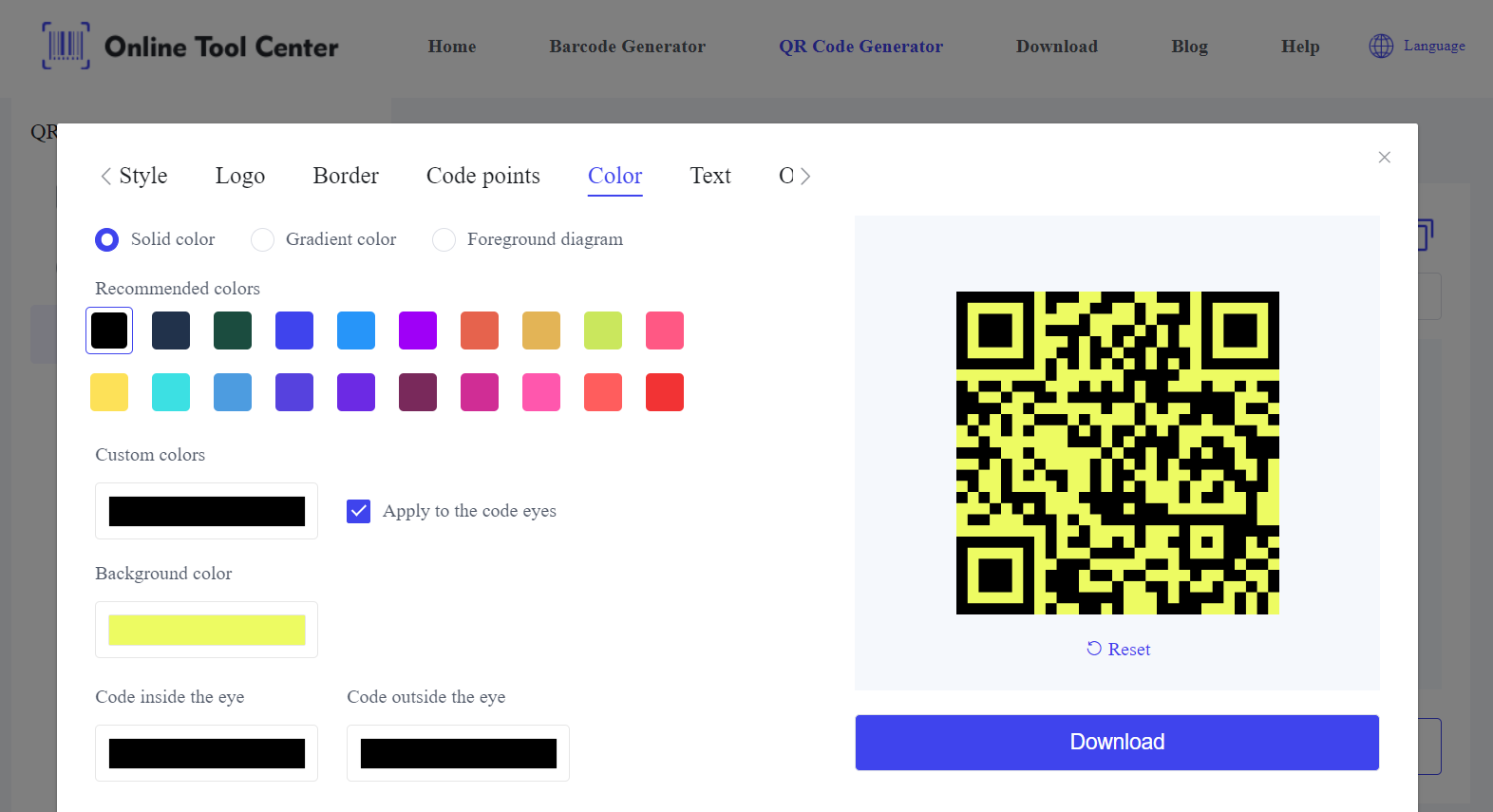1493x812 pixels.
Task: Uncheck Apply to the code eyes
Action: [358, 511]
